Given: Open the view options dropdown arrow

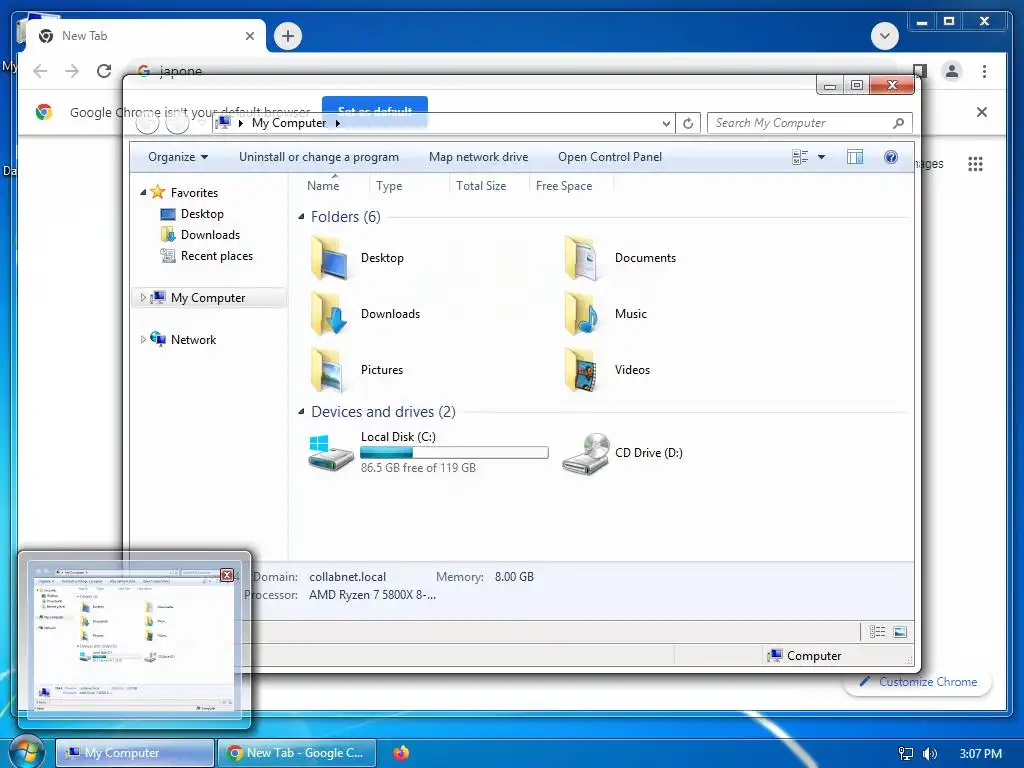Looking at the screenshot, I should coord(822,157).
